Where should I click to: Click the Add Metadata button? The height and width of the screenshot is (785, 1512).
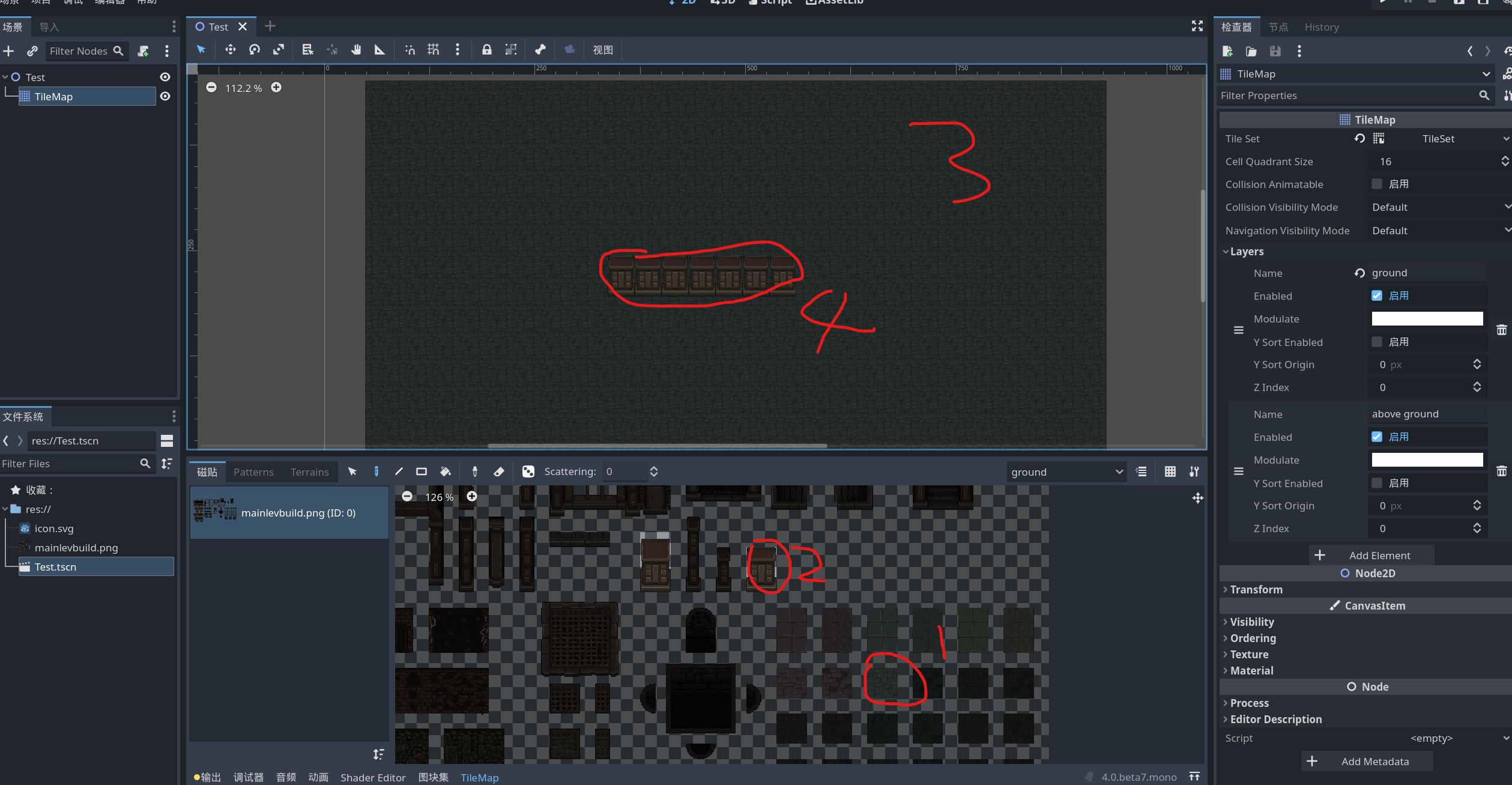pos(1367,761)
